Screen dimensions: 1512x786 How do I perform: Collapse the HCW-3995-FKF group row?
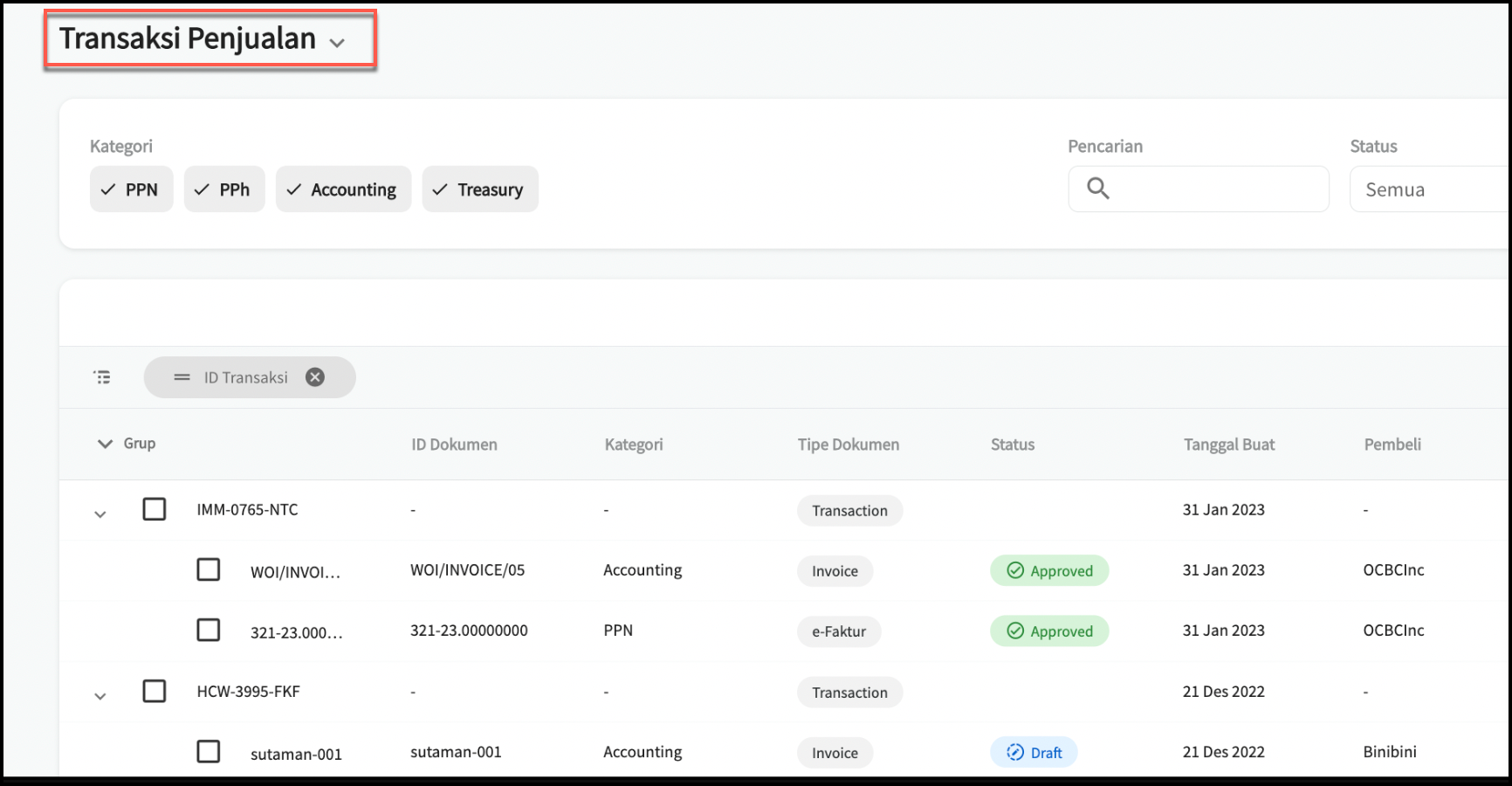[x=100, y=696]
